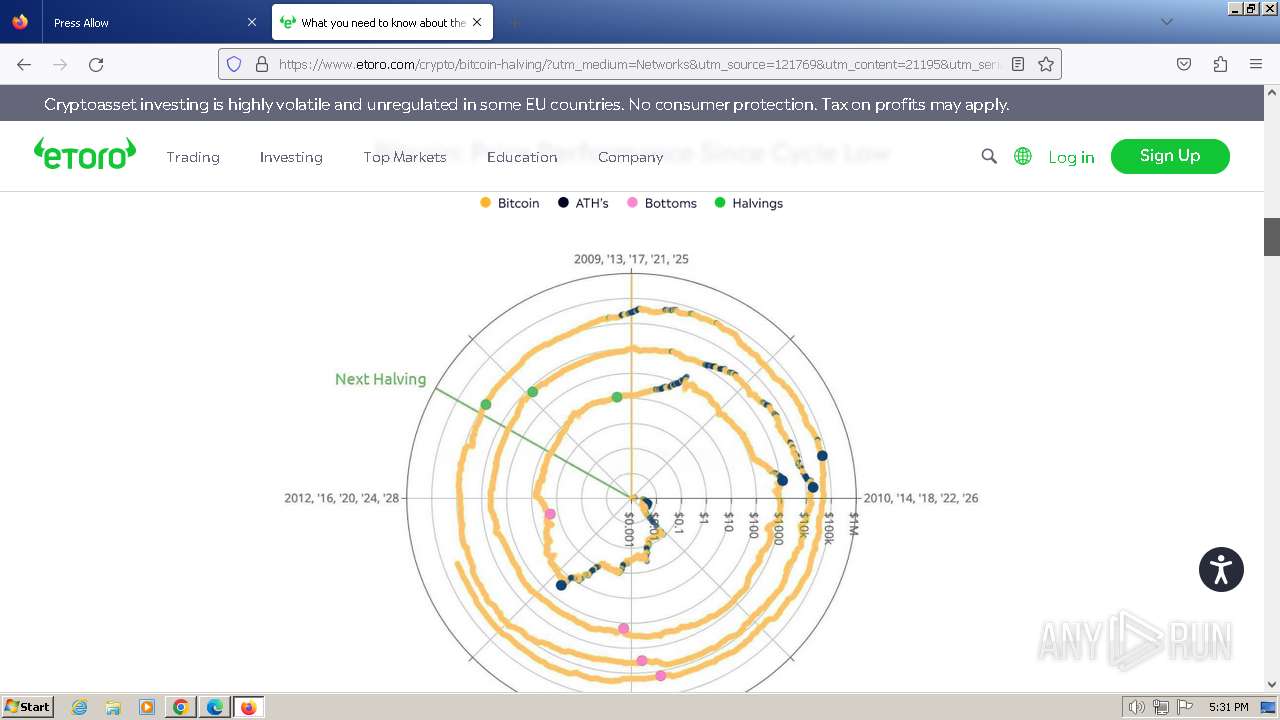Click the page vertical scrollbar thumb
This screenshot has width=1280, height=720.
click(x=1272, y=237)
